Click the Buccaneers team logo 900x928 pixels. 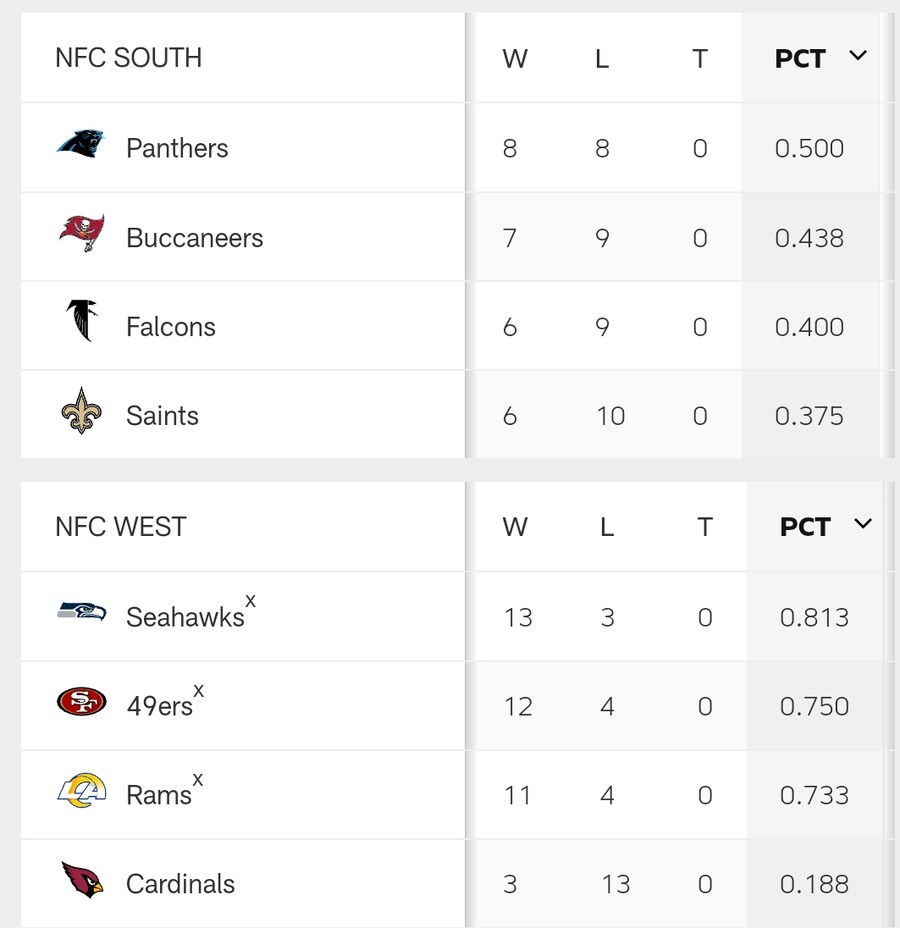tap(82, 236)
